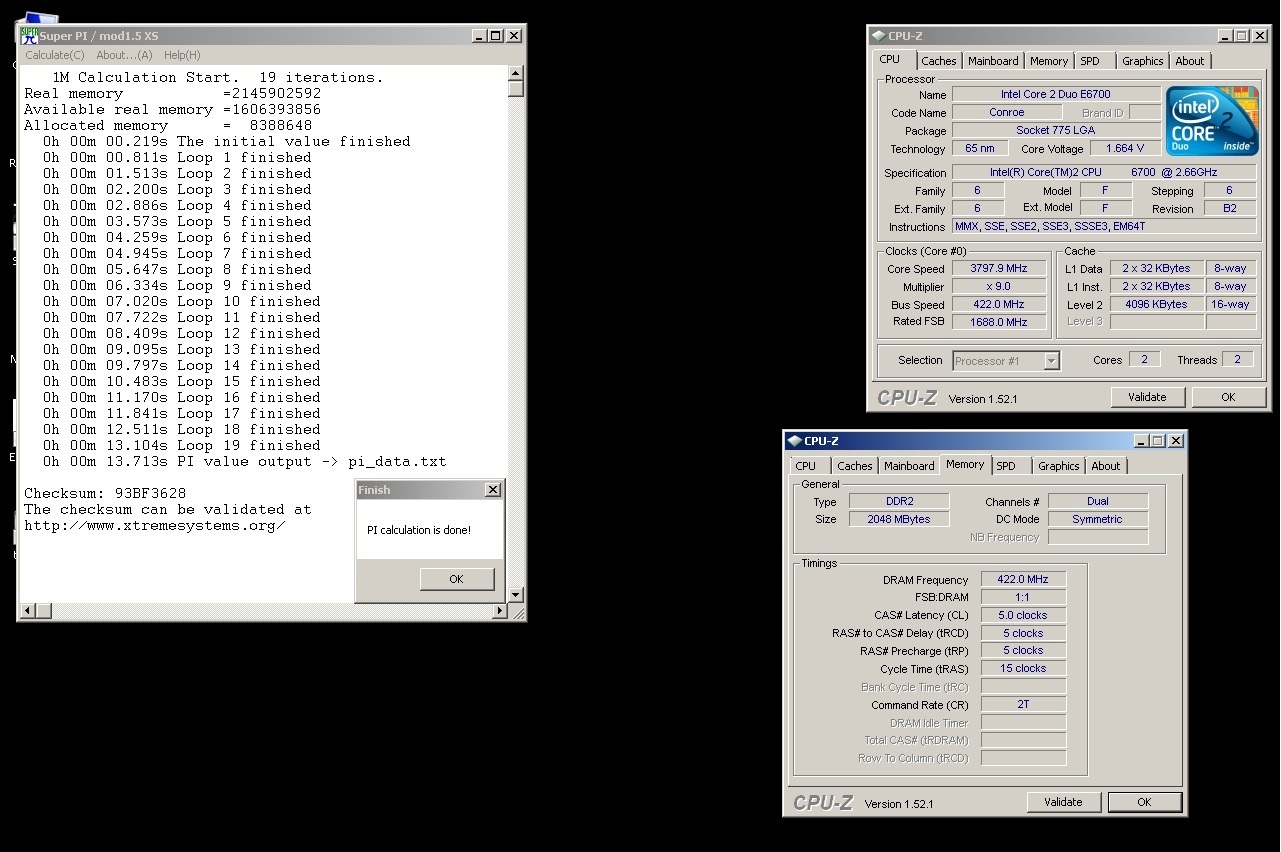Image resolution: width=1281 pixels, height=852 pixels.
Task: Click the Code Name Conroe value
Action: [1007, 112]
